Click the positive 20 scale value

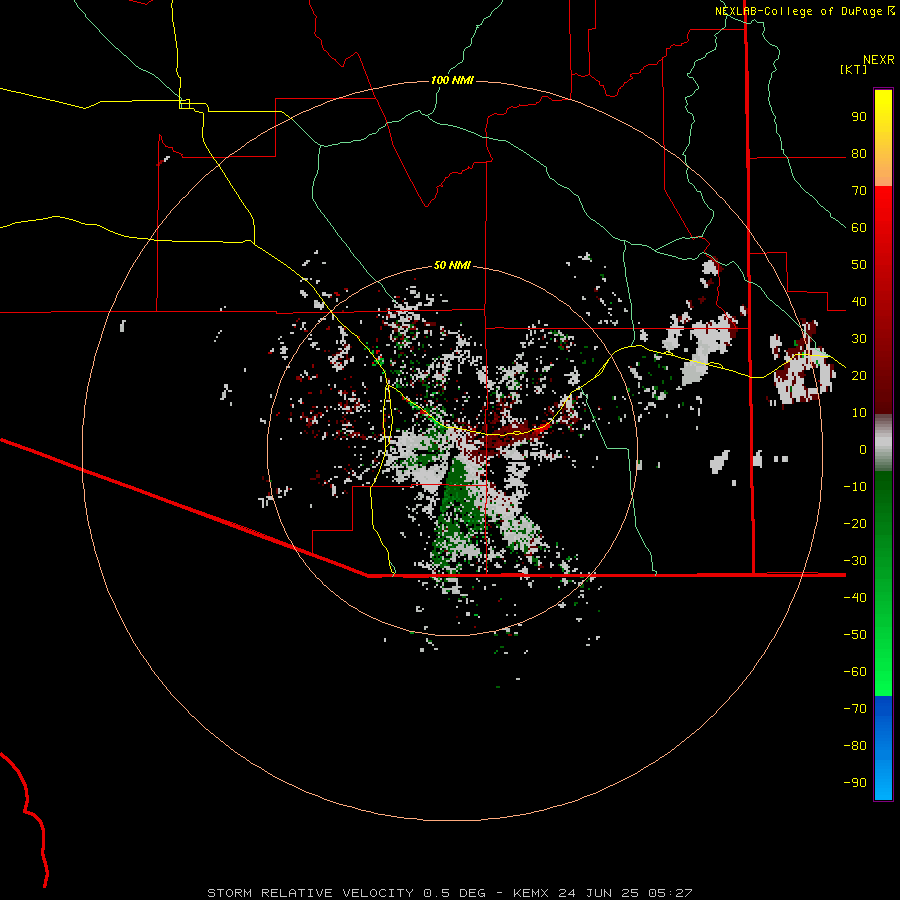pos(859,375)
